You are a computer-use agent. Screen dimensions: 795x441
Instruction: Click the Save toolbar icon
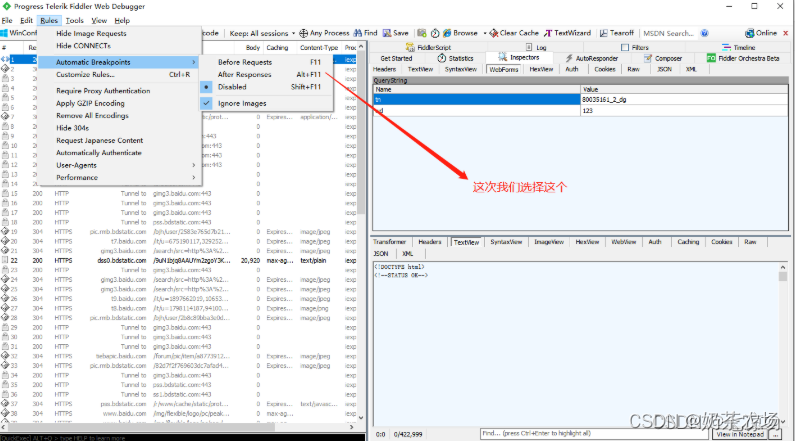[x=387, y=33]
